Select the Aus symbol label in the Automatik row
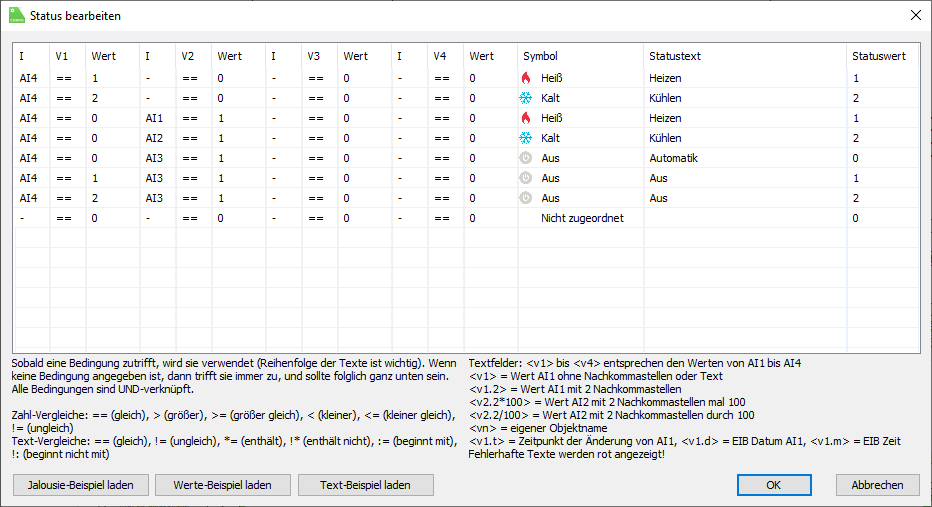Image resolution: width=932 pixels, height=507 pixels. click(550, 158)
